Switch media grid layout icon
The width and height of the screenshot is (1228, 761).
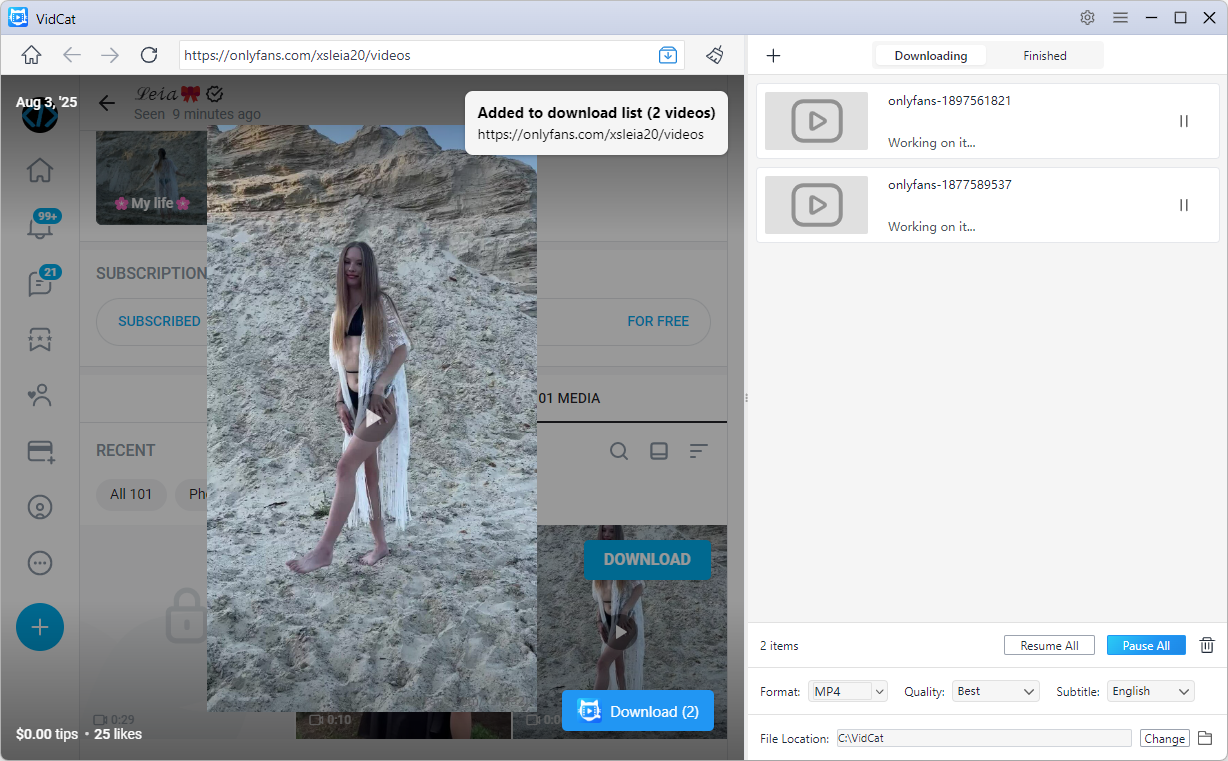(x=658, y=451)
